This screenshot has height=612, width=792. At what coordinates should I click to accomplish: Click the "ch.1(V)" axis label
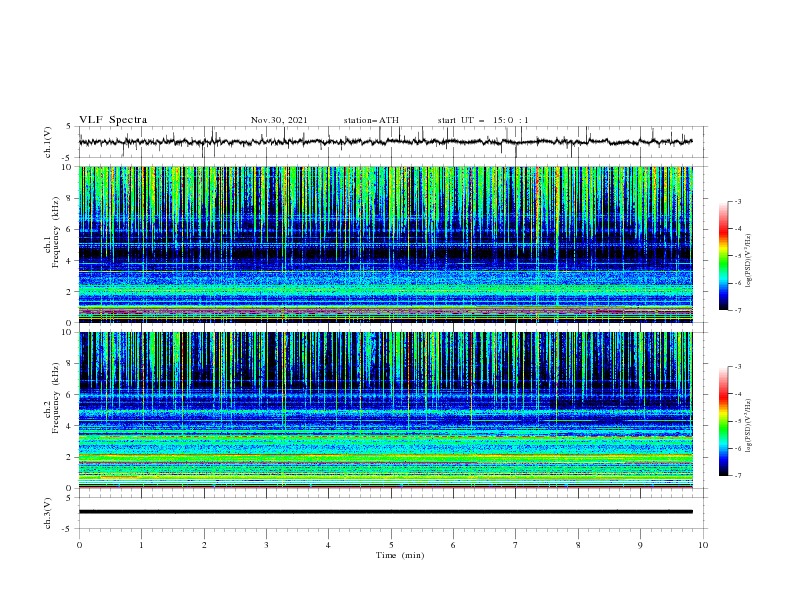48,142
